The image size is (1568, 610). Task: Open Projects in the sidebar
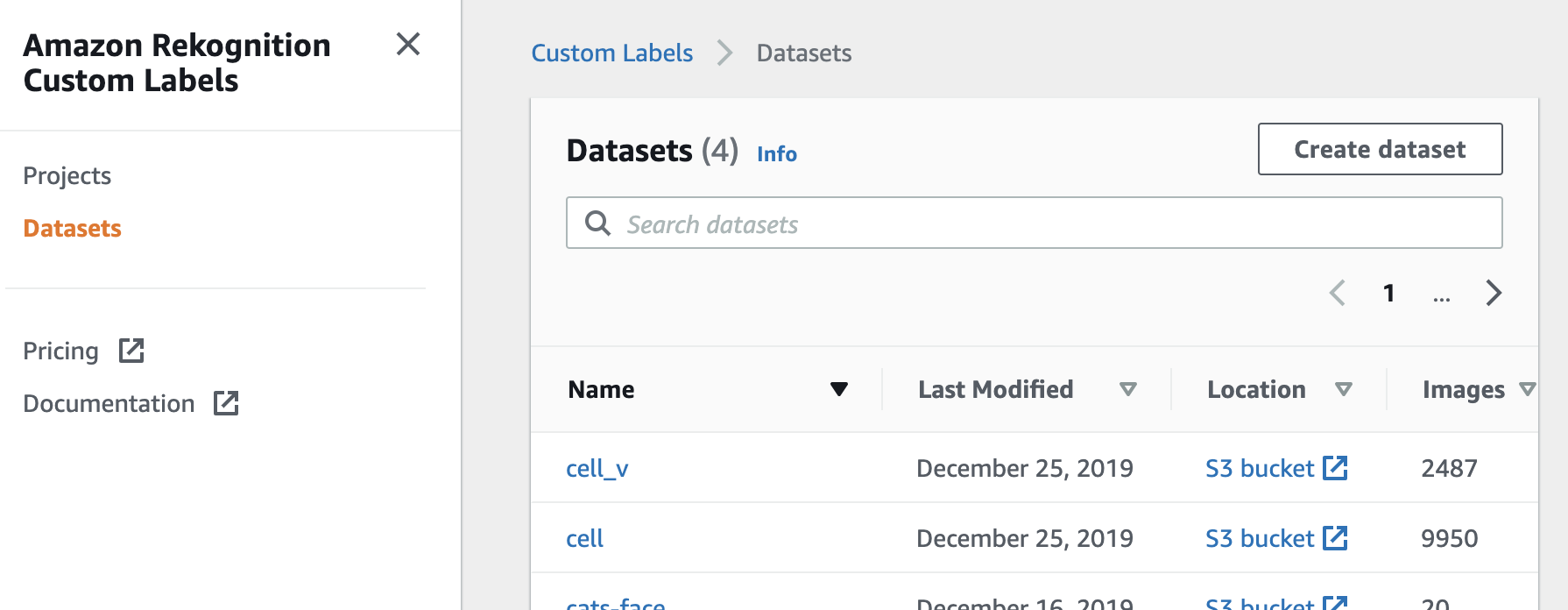67,175
